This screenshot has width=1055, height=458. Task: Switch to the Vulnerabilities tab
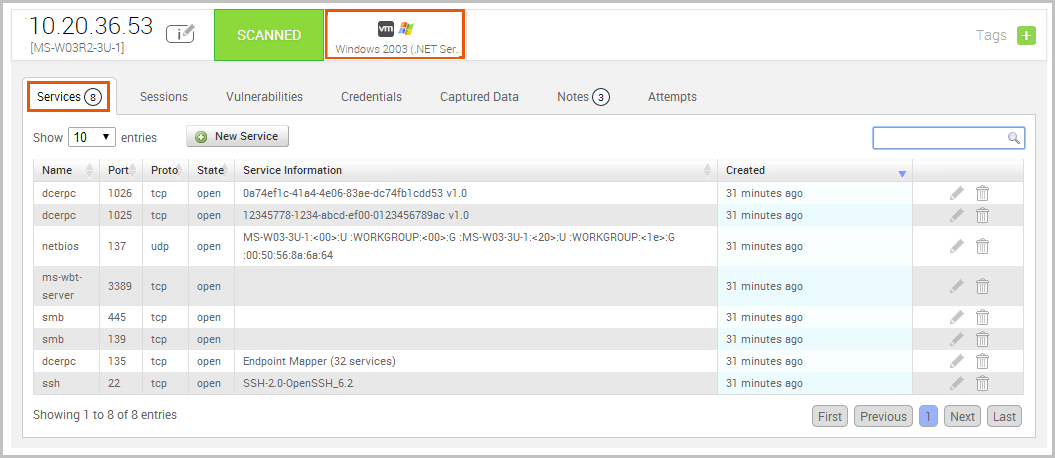pyautogui.click(x=264, y=97)
